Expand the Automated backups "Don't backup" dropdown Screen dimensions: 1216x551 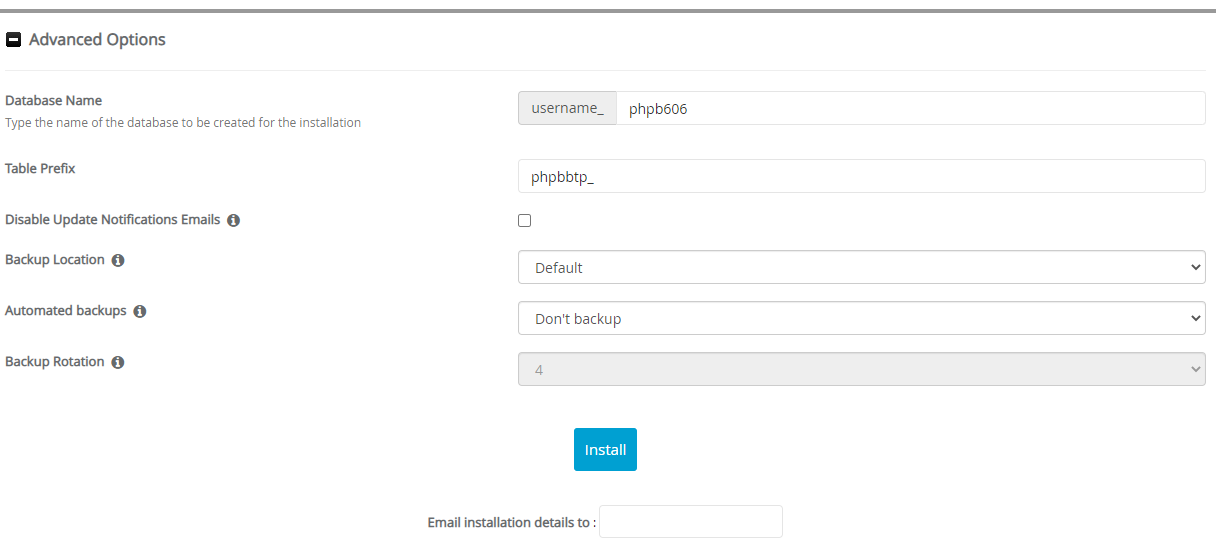pos(861,319)
